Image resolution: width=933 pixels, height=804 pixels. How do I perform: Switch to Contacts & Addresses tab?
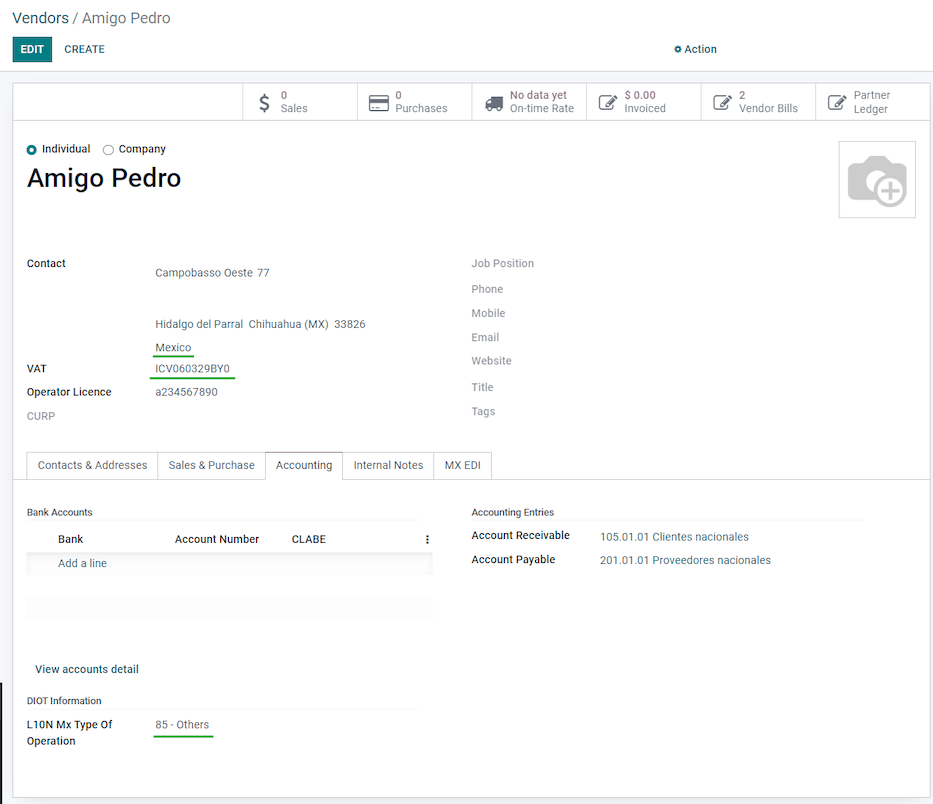tap(92, 465)
